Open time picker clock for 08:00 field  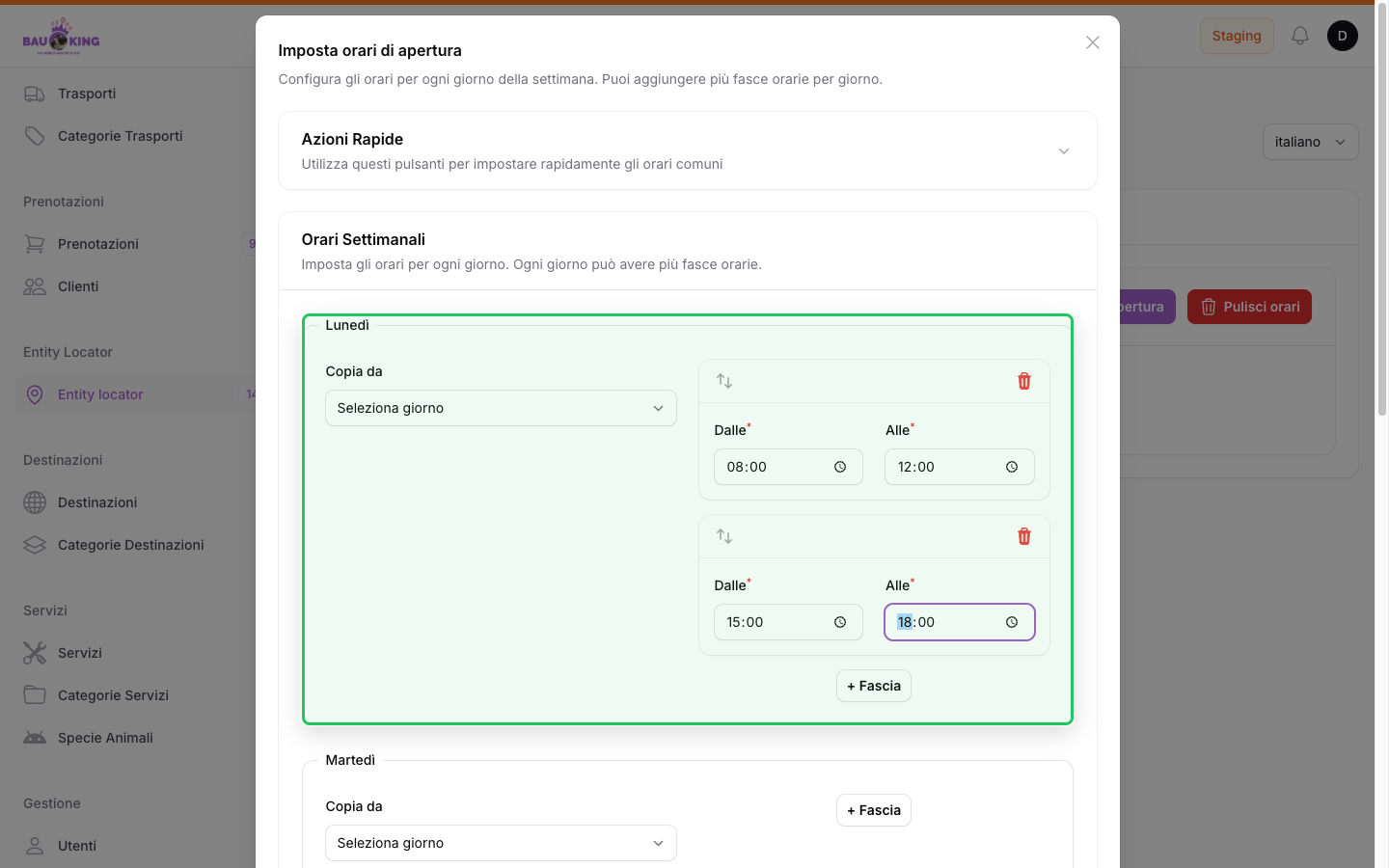(x=840, y=467)
